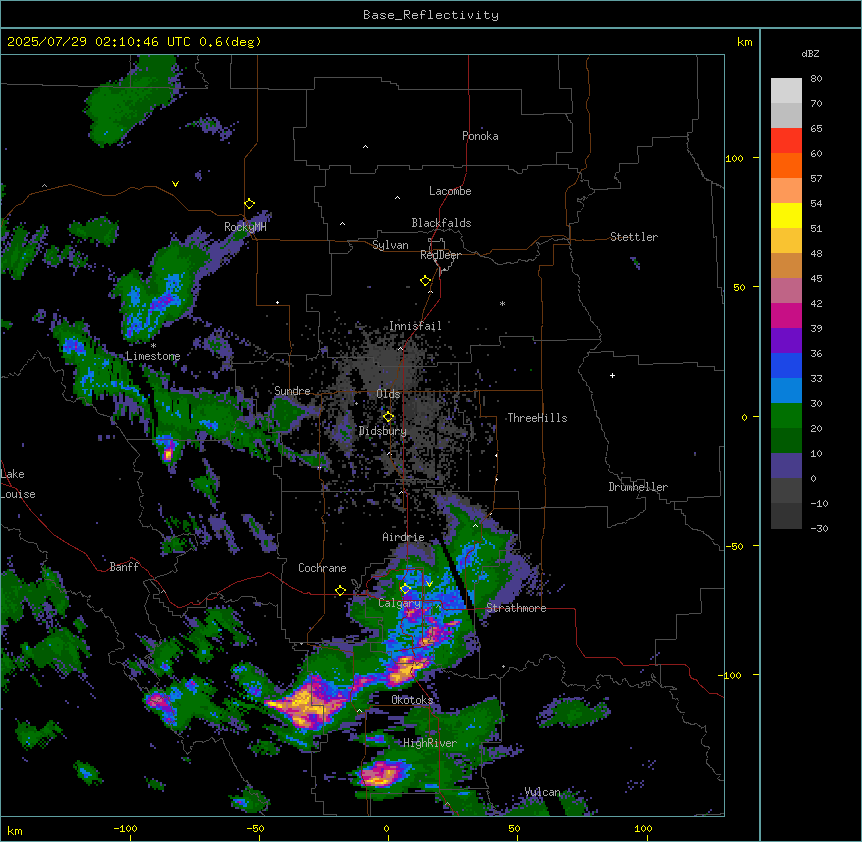The image size is (862, 842).
Task: Select the bright green 20-30 dBZ swatch
Action: point(786,416)
